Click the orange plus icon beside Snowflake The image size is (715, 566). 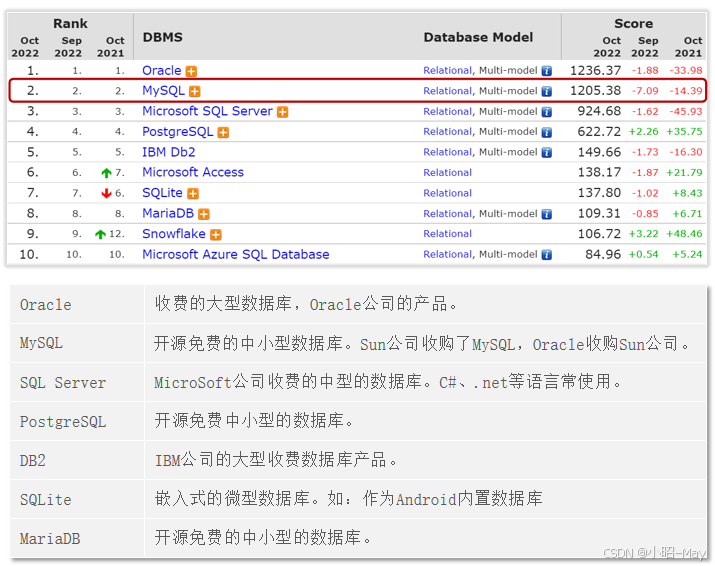pos(216,235)
